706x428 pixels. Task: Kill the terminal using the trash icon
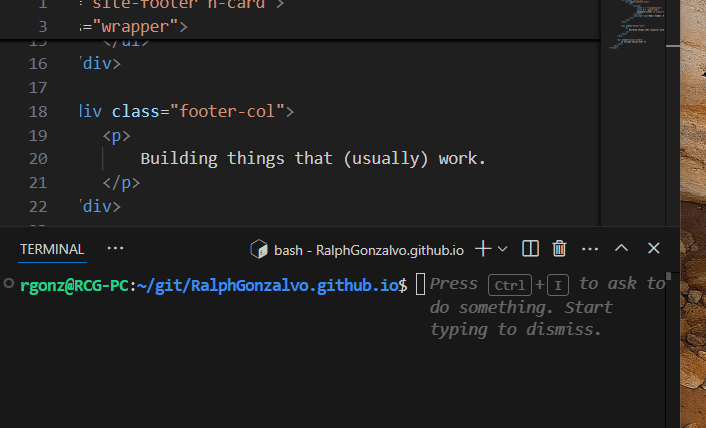tap(560, 248)
